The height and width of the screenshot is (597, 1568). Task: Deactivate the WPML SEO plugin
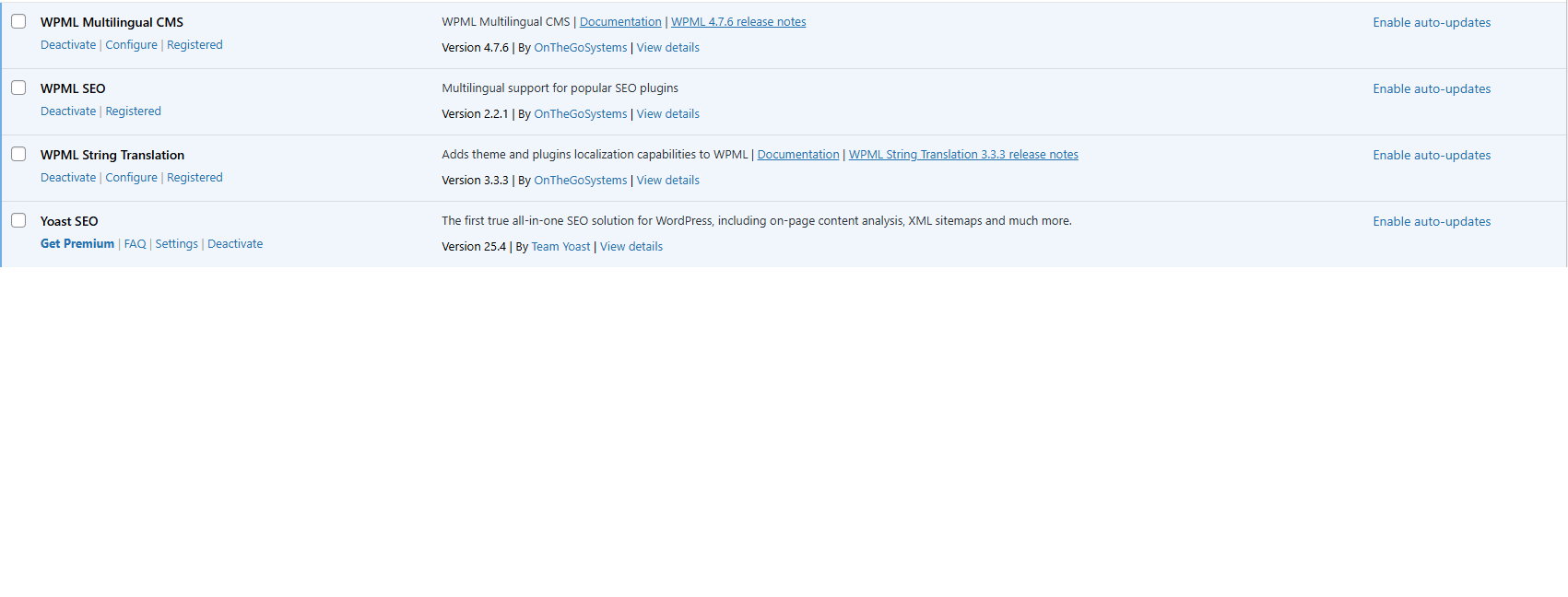coord(68,111)
